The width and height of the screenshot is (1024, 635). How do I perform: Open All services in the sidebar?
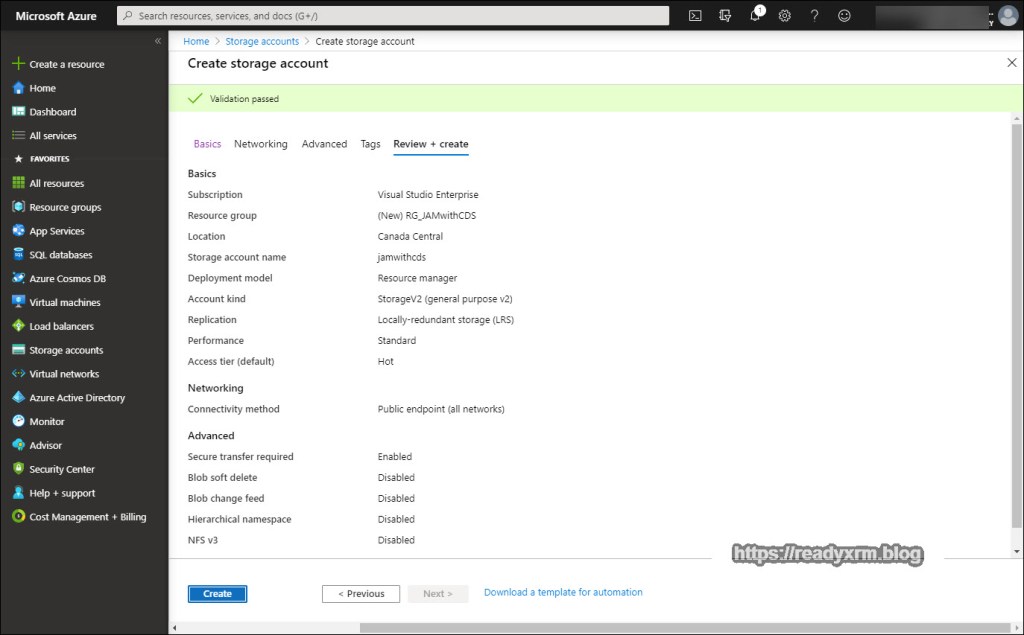coord(52,136)
